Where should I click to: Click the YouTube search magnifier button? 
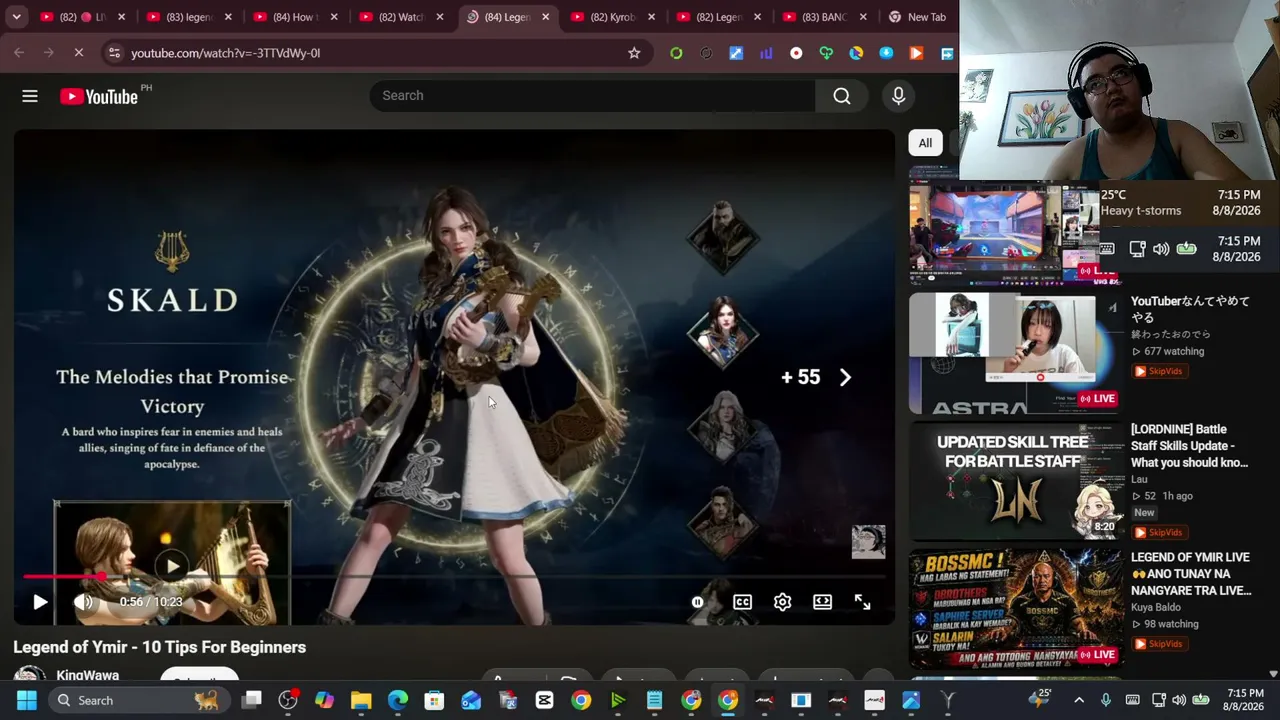842,95
